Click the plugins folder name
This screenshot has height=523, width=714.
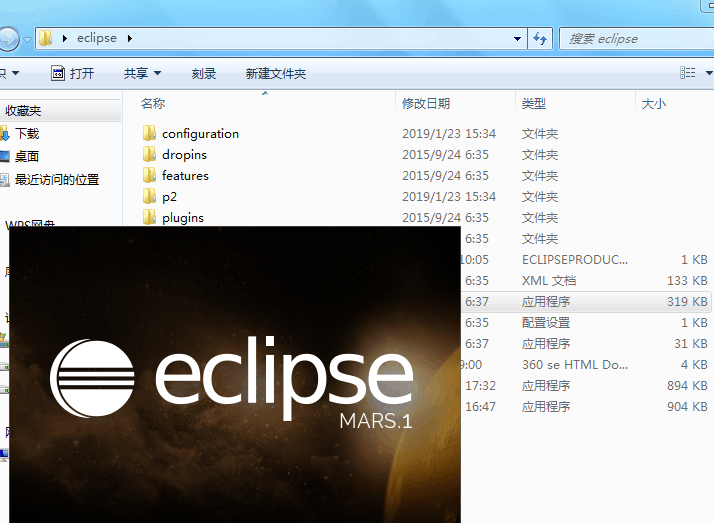183,217
